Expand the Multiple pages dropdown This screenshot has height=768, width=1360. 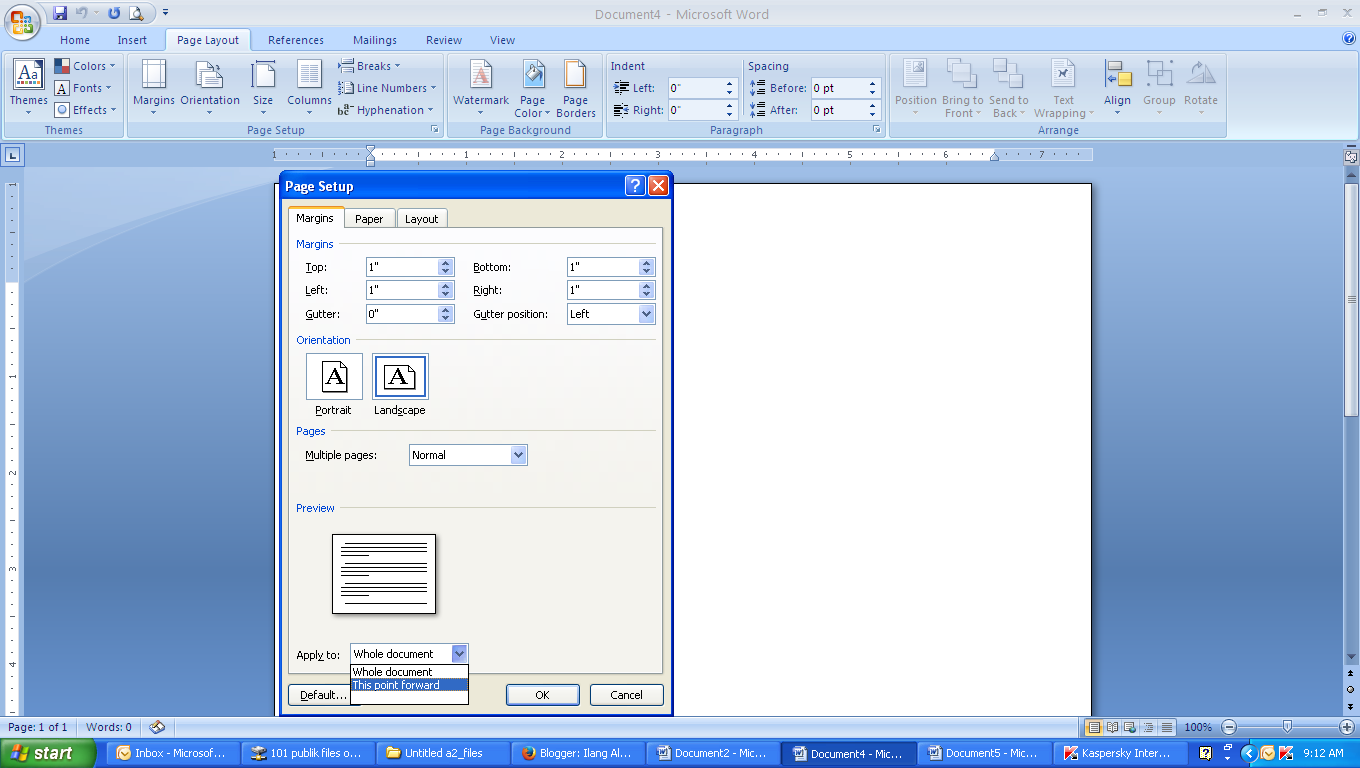click(518, 454)
